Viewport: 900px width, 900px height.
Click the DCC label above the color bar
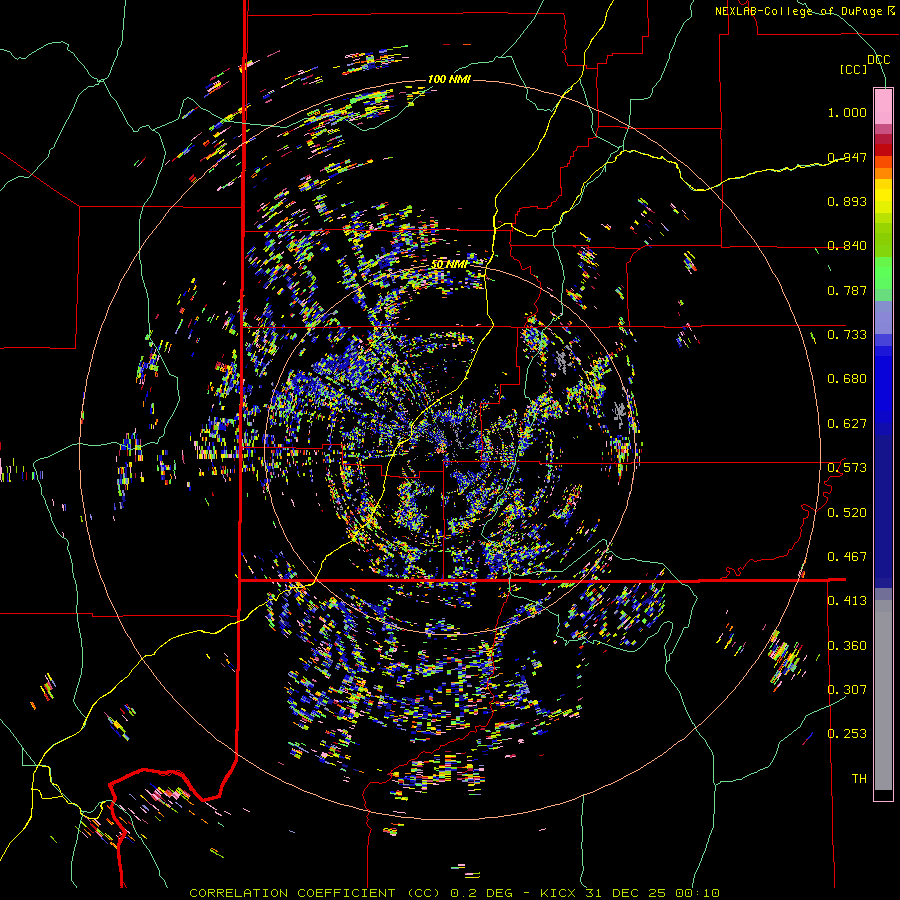(x=878, y=60)
